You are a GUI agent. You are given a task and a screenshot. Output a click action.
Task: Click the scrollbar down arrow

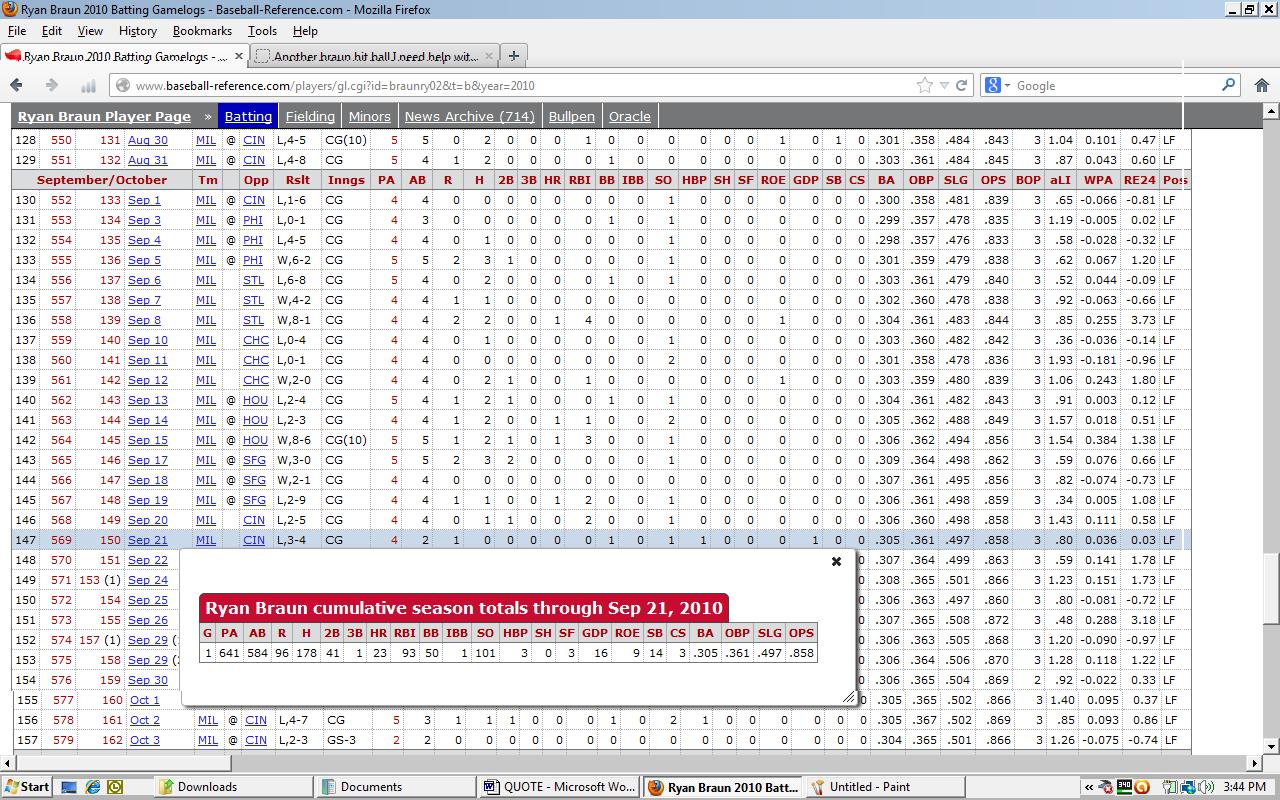tap(1272, 746)
